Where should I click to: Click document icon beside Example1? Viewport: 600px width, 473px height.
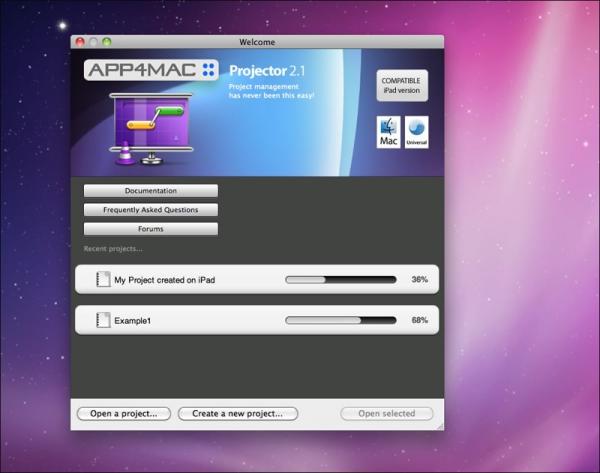click(103, 320)
